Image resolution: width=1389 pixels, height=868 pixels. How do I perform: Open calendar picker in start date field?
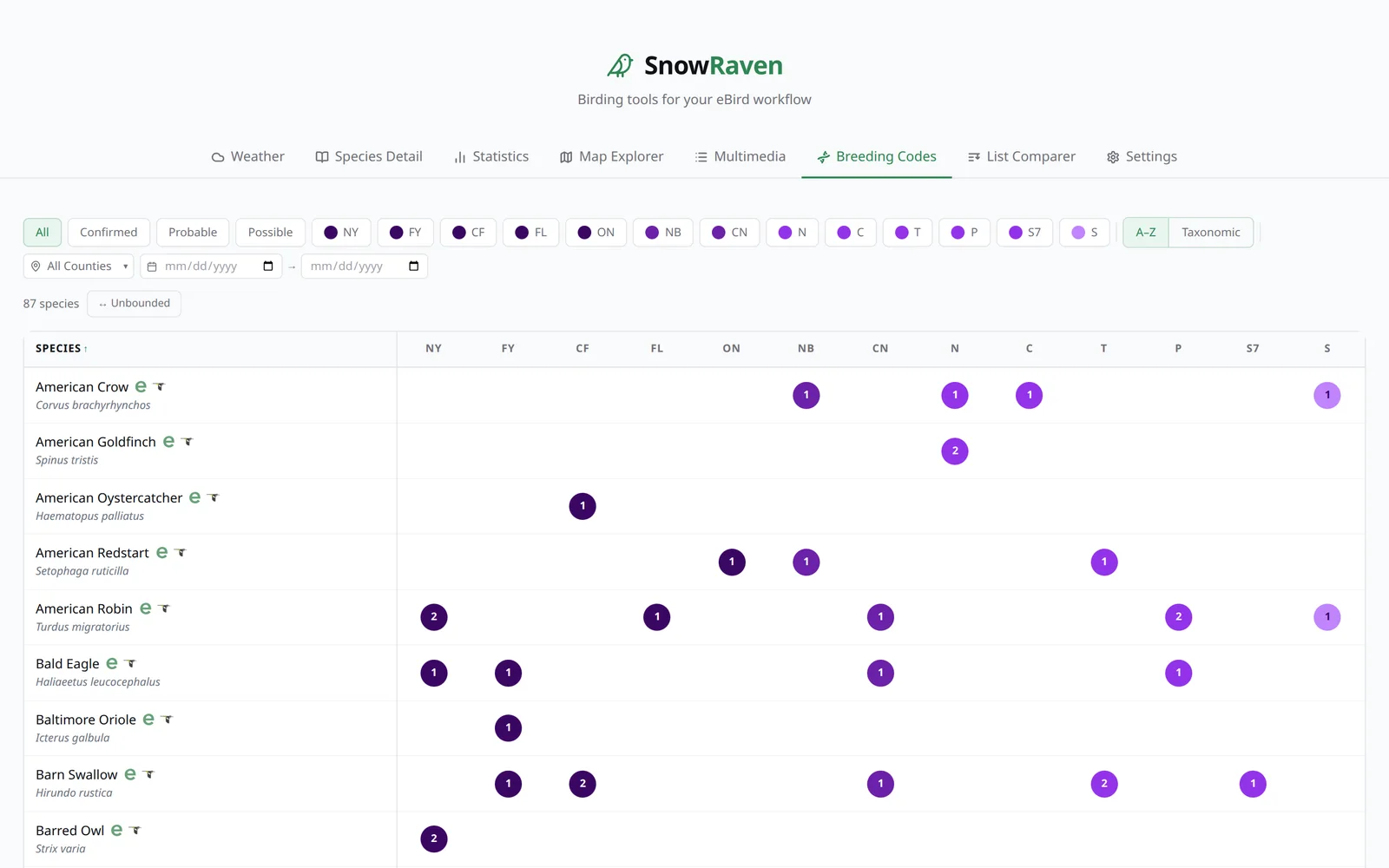268,266
